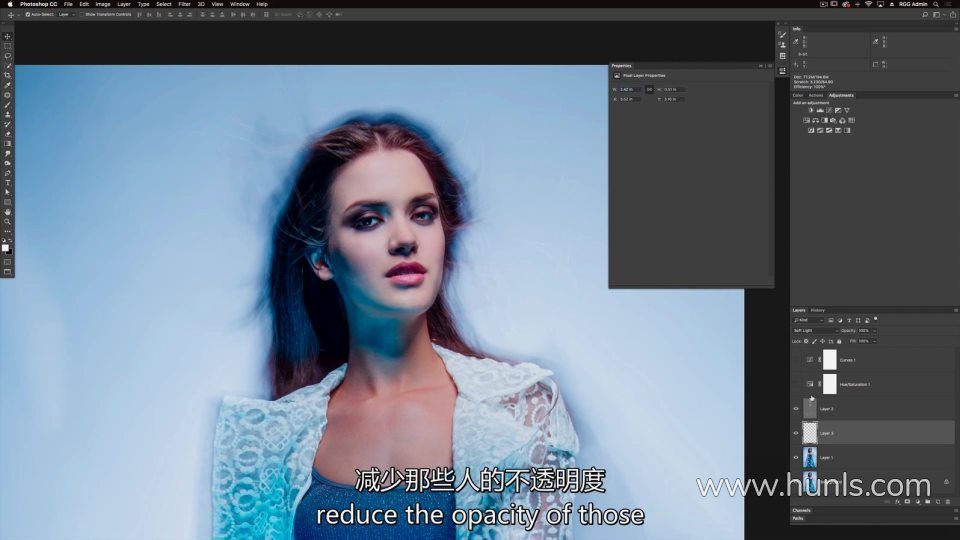960x540 pixels.
Task: Open the Image menu
Action: (102, 4)
